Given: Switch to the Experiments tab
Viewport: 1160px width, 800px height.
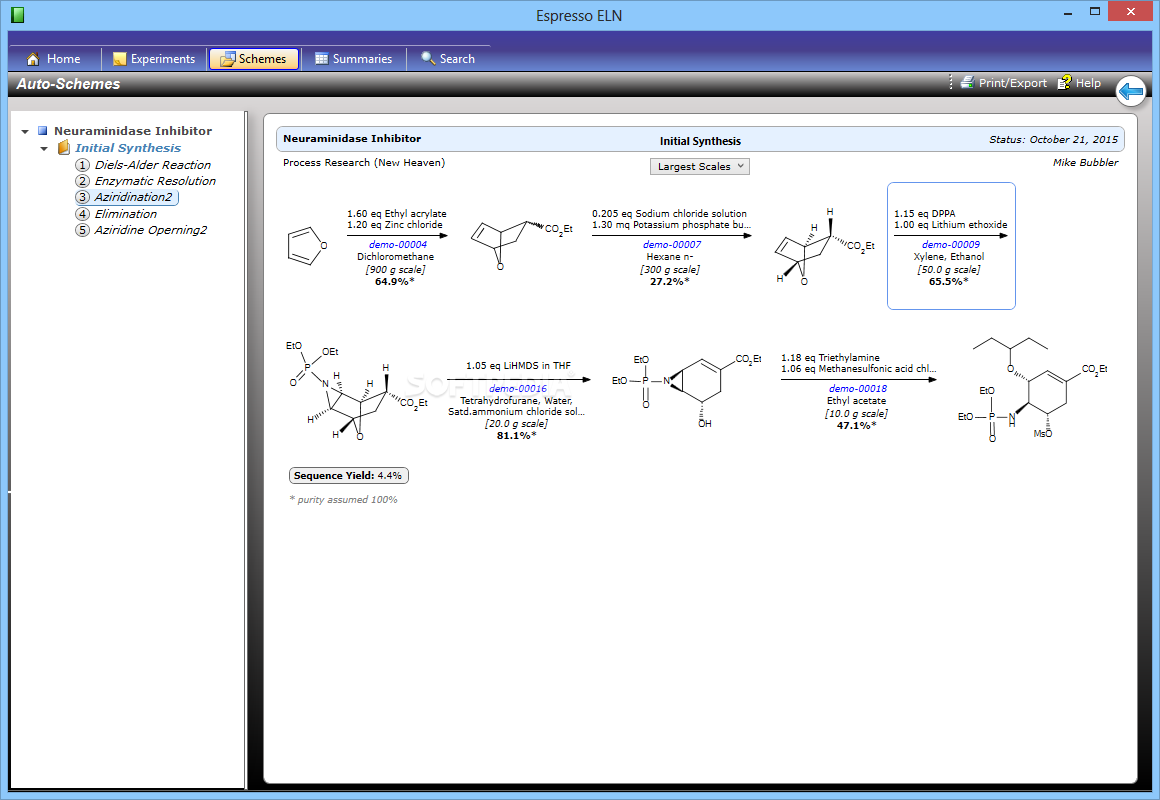Looking at the screenshot, I should pos(154,58).
